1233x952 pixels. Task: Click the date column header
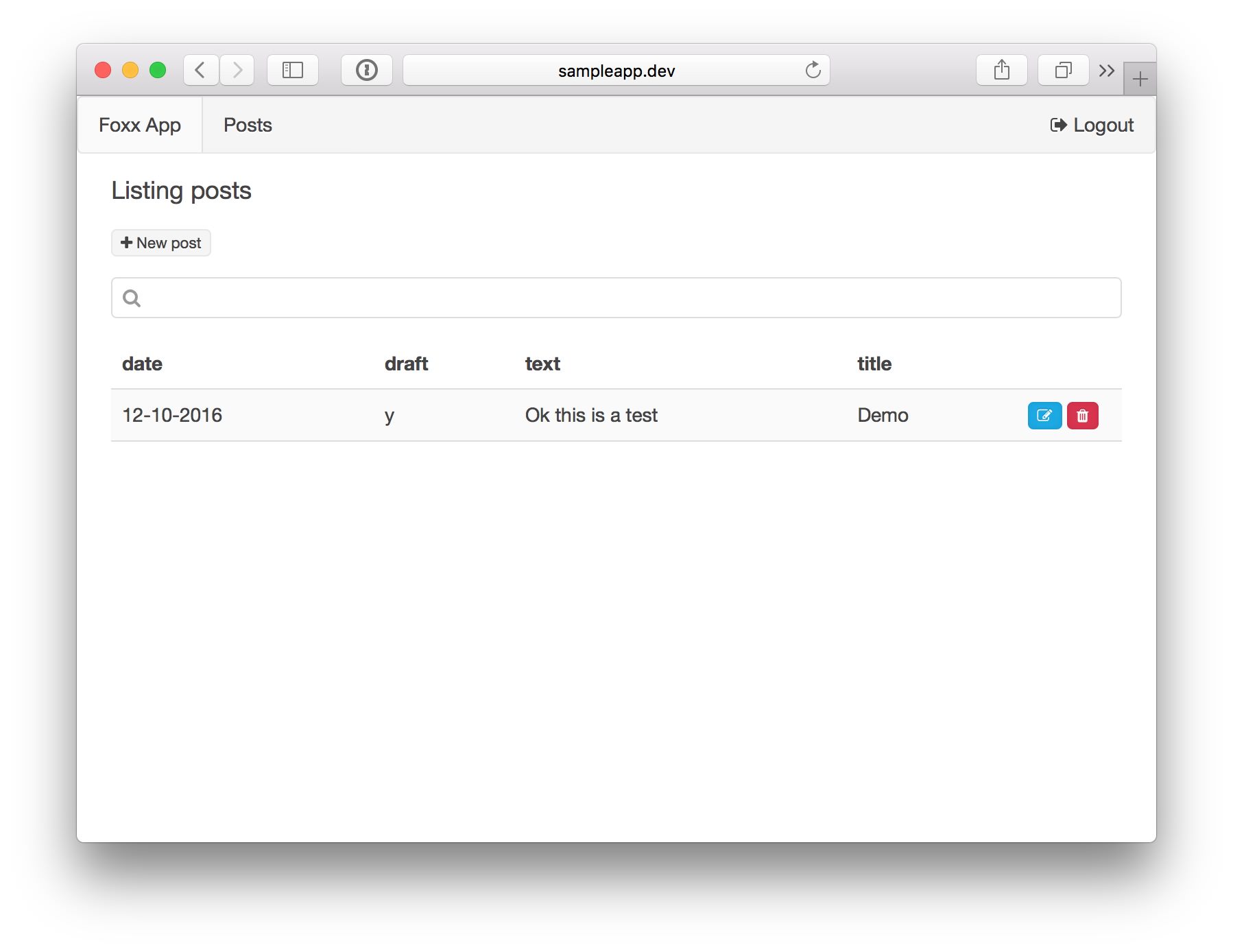(142, 364)
